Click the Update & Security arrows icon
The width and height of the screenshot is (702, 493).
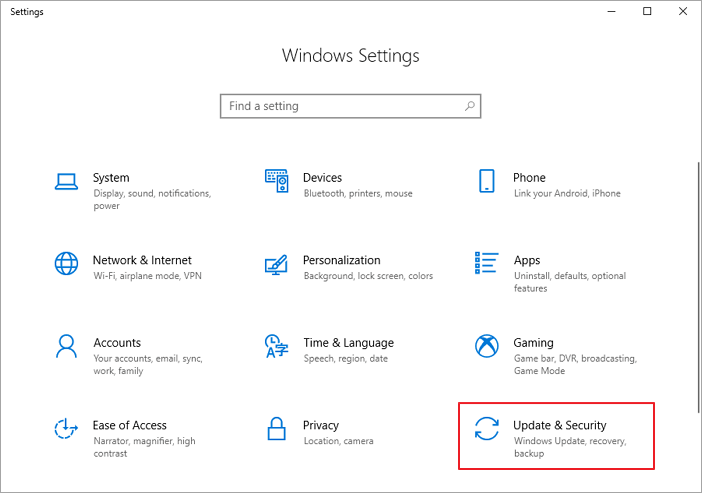[487, 429]
